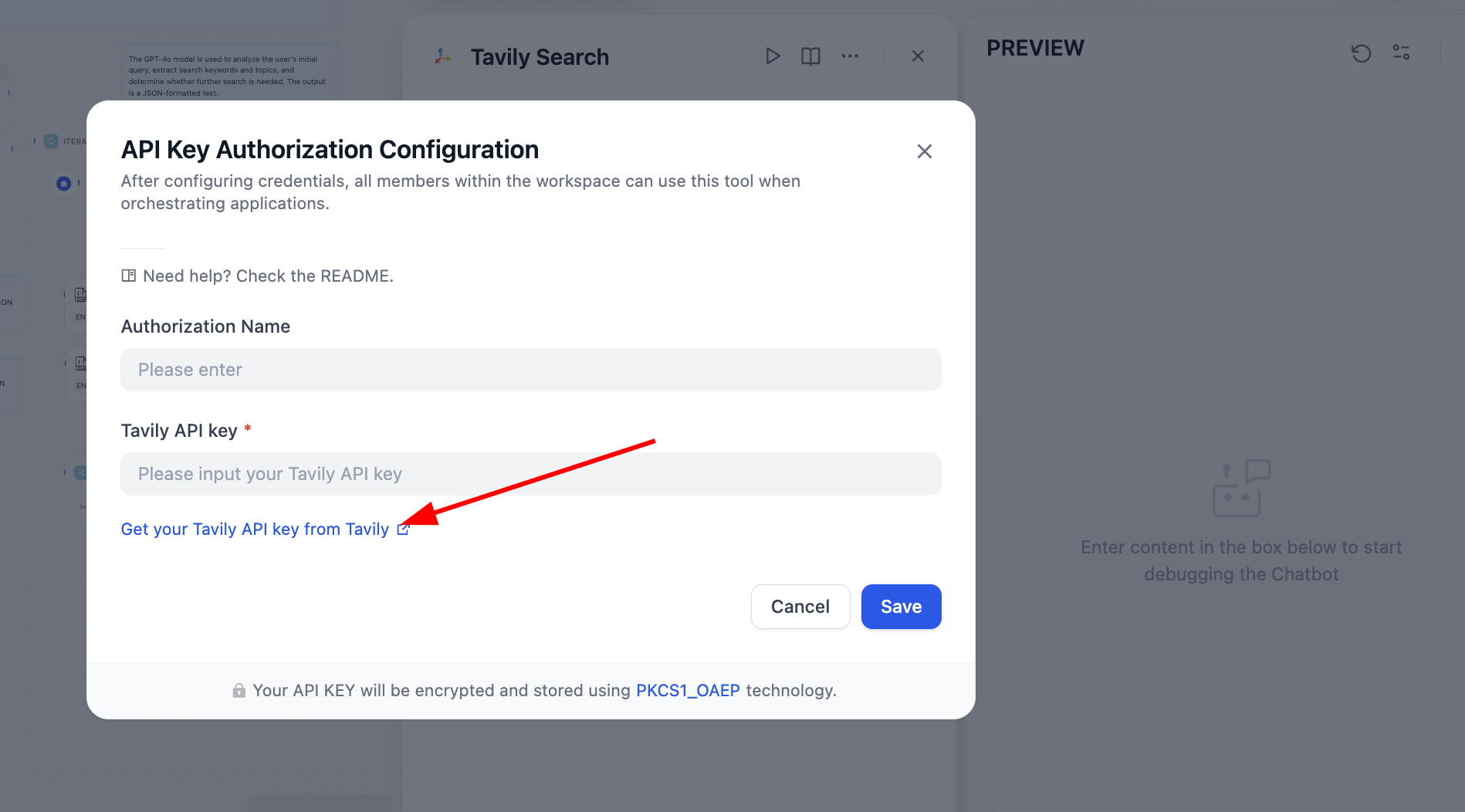Screen dimensions: 1465x812
Task: Click the Tavily Search logo icon
Action: click(443, 56)
